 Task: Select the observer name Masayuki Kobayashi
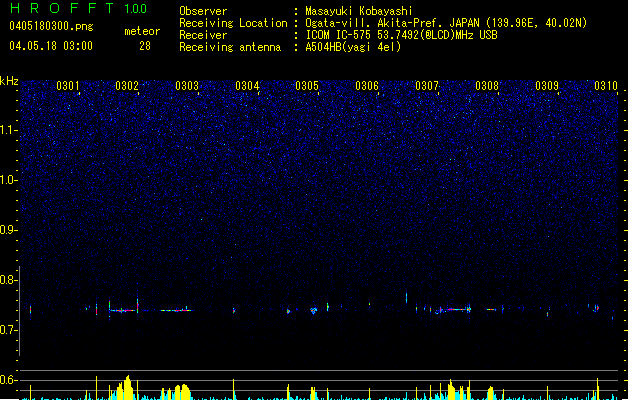[359, 11]
